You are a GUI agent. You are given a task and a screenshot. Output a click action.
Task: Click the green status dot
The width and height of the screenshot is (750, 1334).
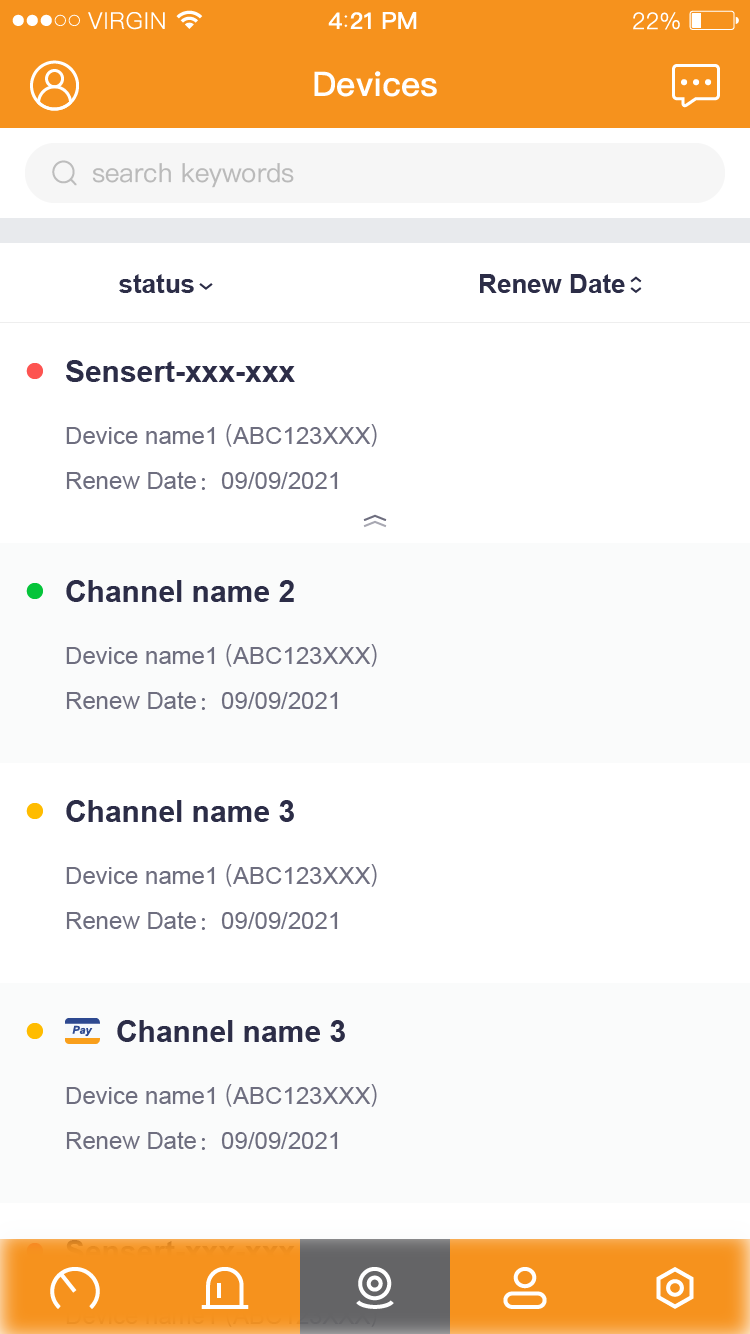tap(35, 592)
